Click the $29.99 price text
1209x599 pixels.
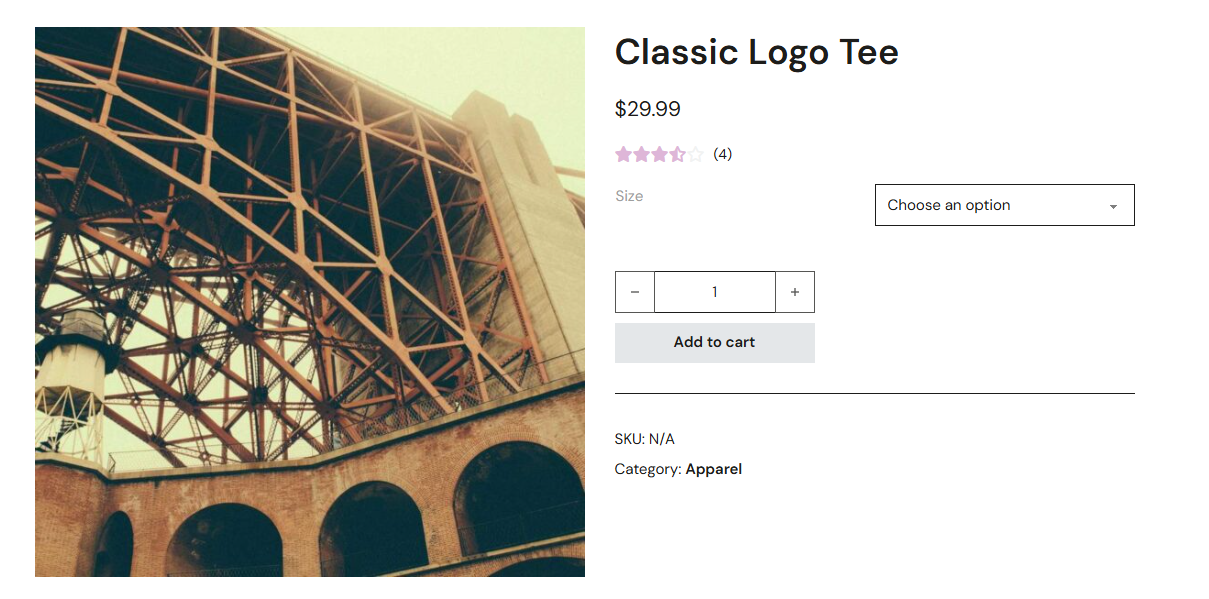[648, 109]
